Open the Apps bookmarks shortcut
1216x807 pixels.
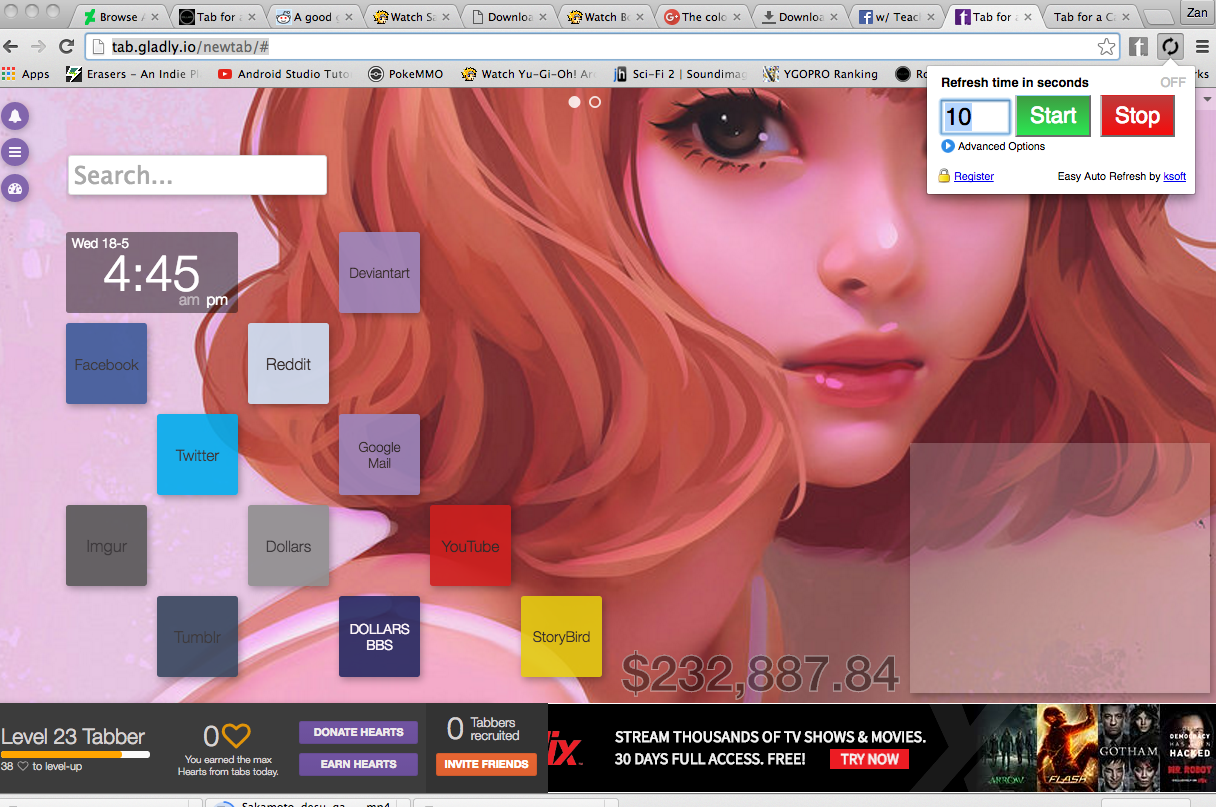(x=26, y=74)
